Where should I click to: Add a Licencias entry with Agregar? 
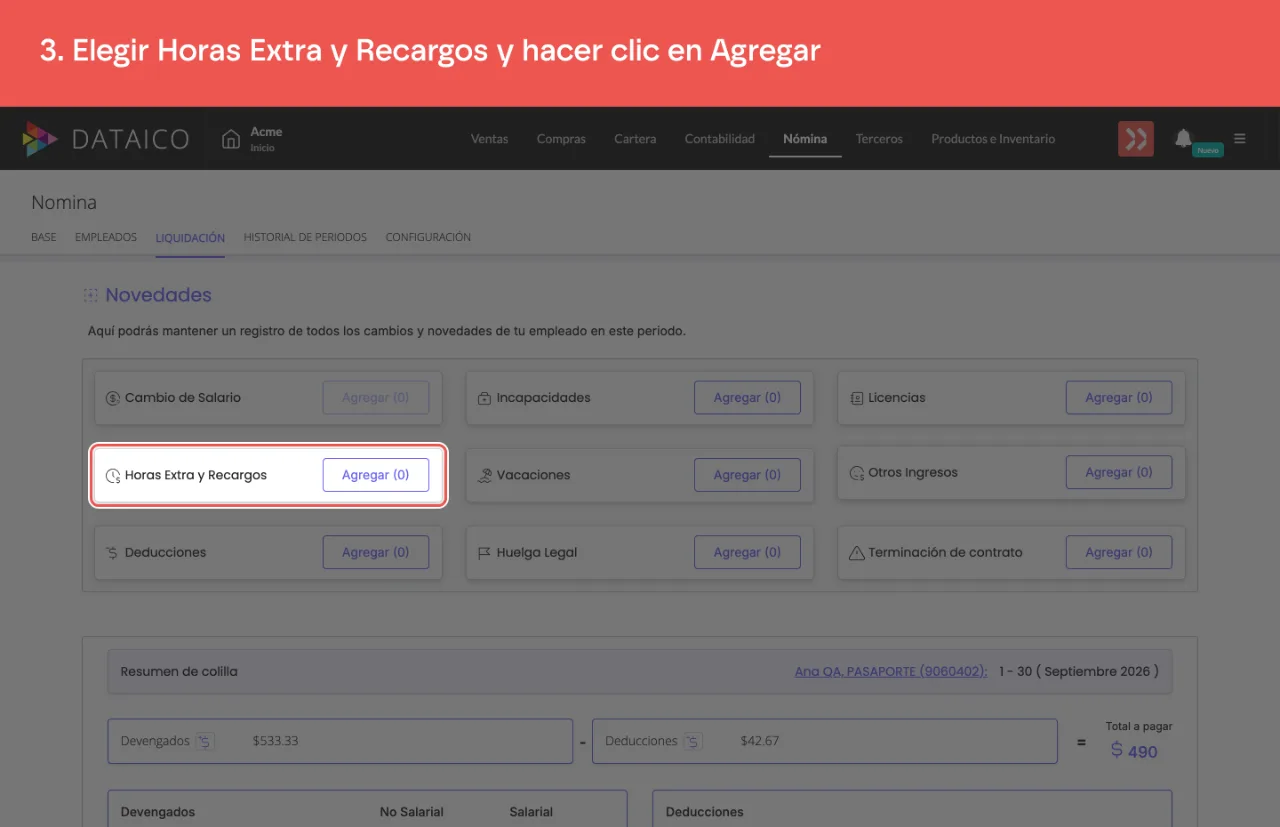click(x=1119, y=397)
